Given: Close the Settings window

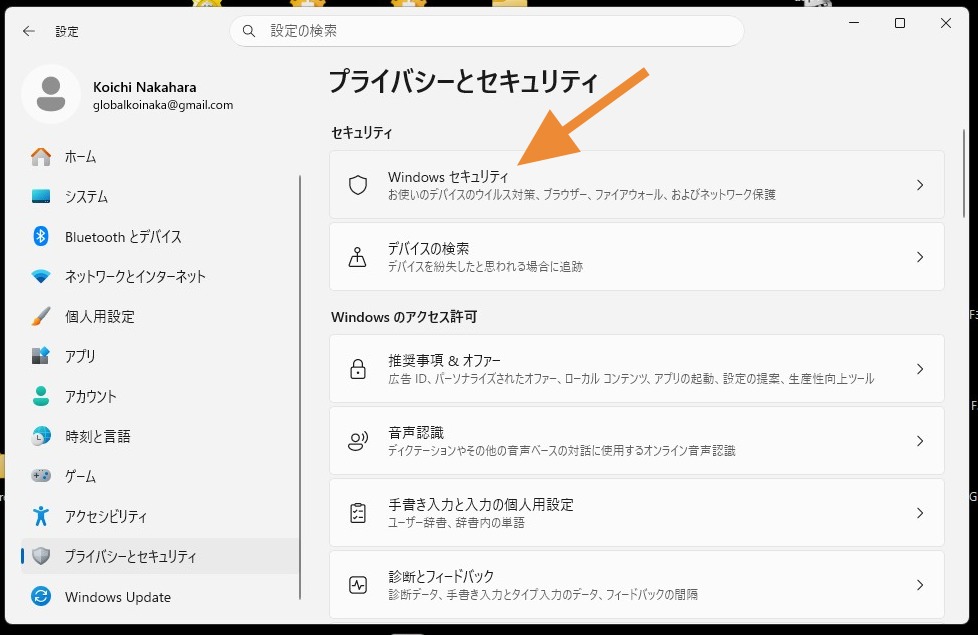Looking at the screenshot, I should 946,23.
